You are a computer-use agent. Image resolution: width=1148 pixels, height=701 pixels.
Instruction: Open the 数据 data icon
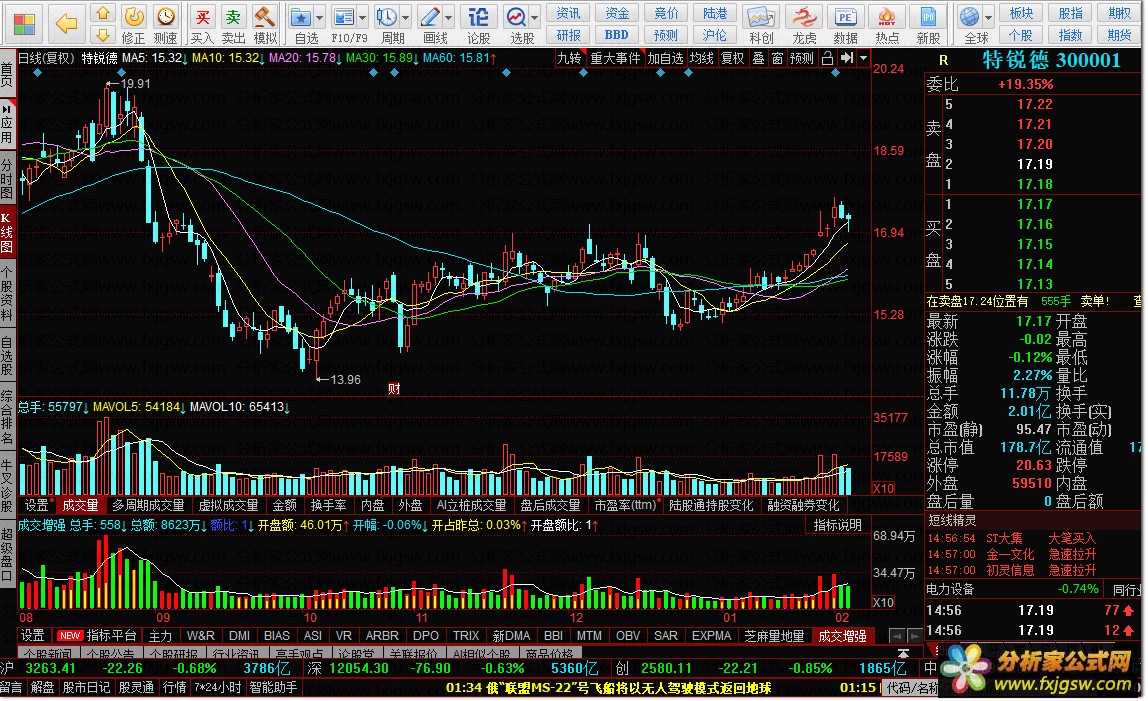tap(845, 23)
